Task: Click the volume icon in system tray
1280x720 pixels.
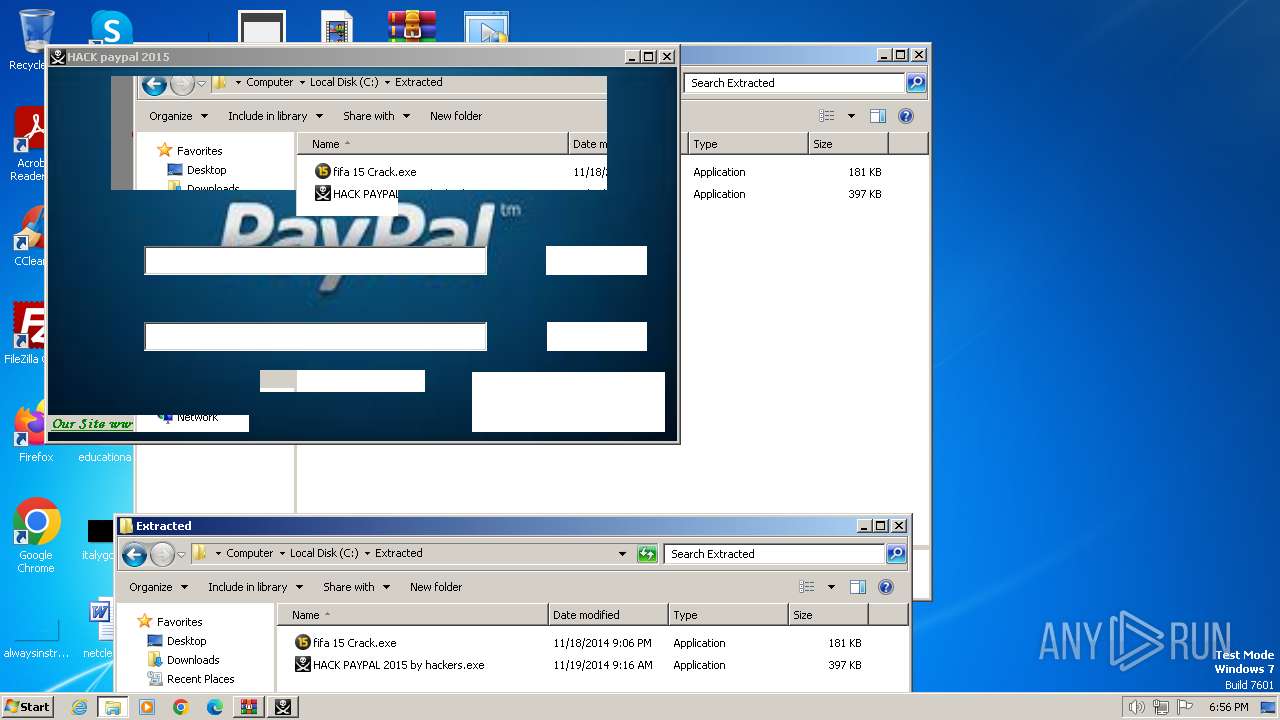Action: tap(1136, 707)
